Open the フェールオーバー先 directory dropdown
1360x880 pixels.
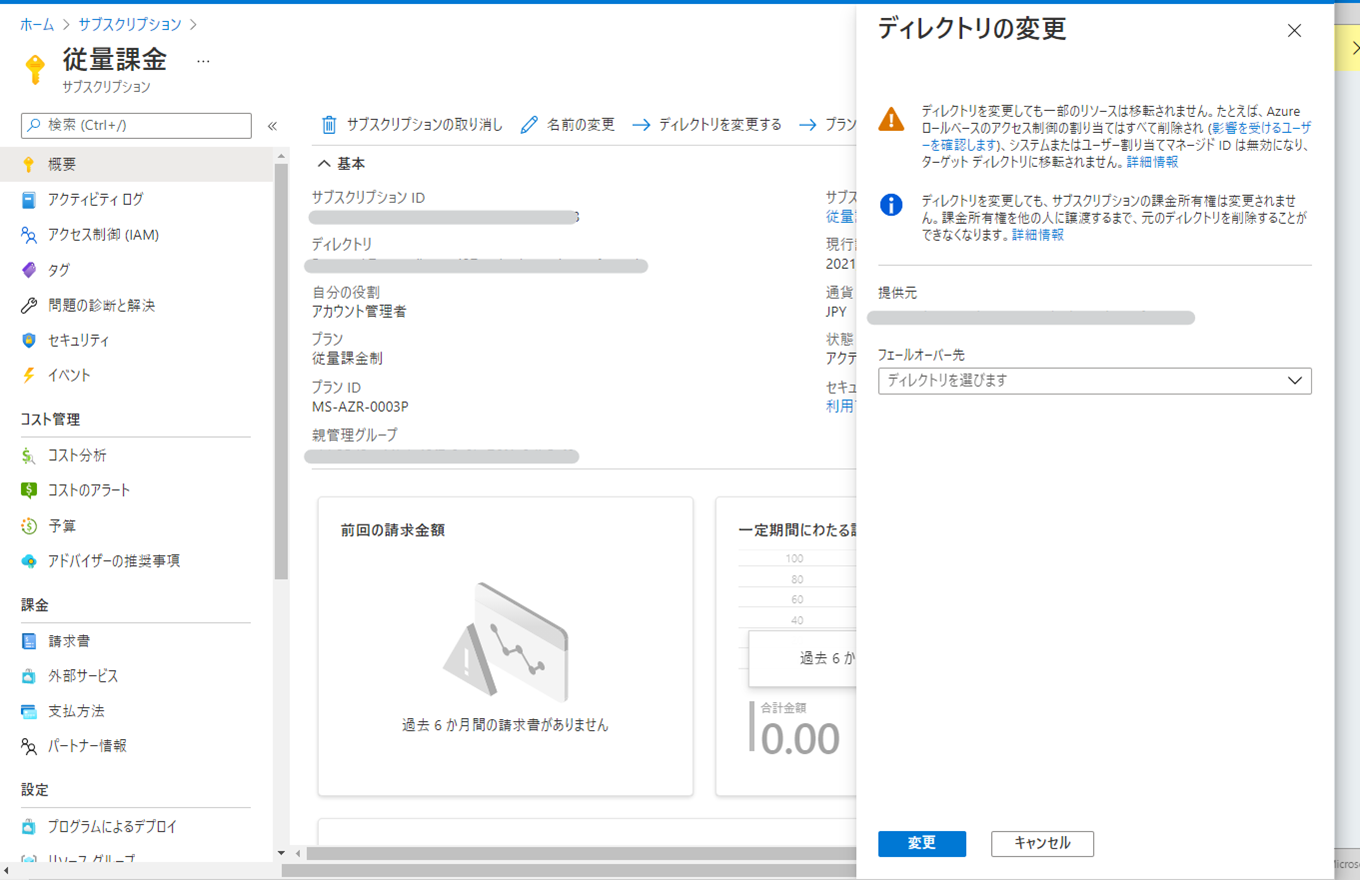click(x=1094, y=381)
